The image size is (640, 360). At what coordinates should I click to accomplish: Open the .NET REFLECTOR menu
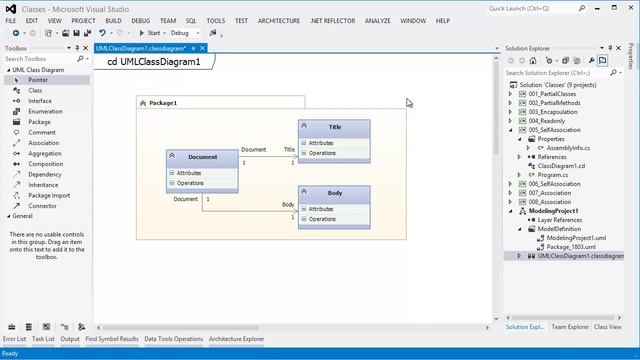[x=332, y=21]
